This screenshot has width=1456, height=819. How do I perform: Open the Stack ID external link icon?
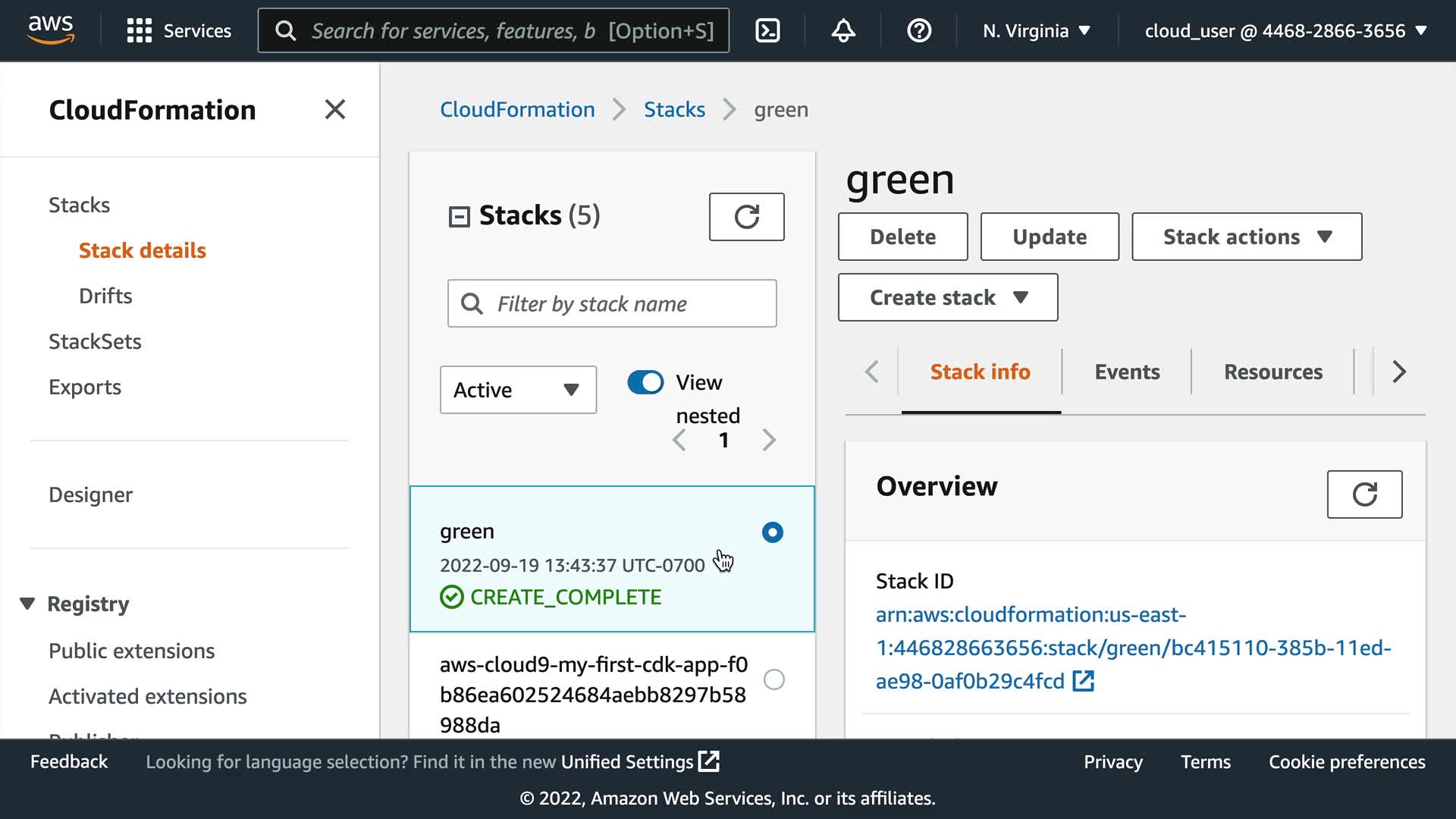pos(1083,681)
